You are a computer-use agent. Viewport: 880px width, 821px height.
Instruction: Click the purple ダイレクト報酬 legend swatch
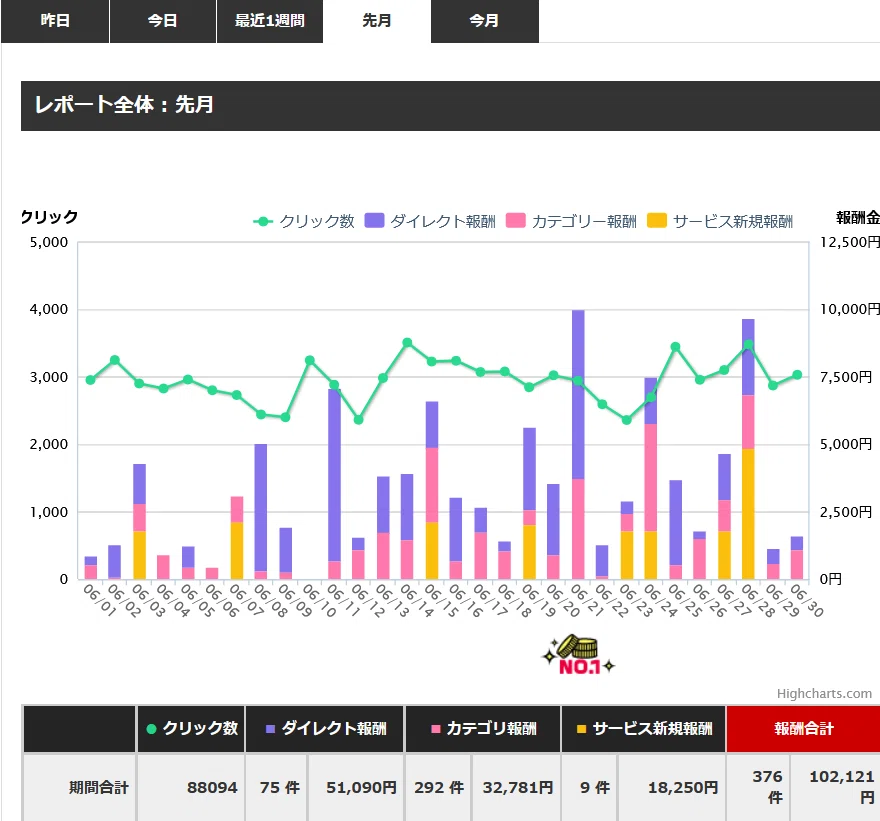pyautogui.click(x=374, y=221)
